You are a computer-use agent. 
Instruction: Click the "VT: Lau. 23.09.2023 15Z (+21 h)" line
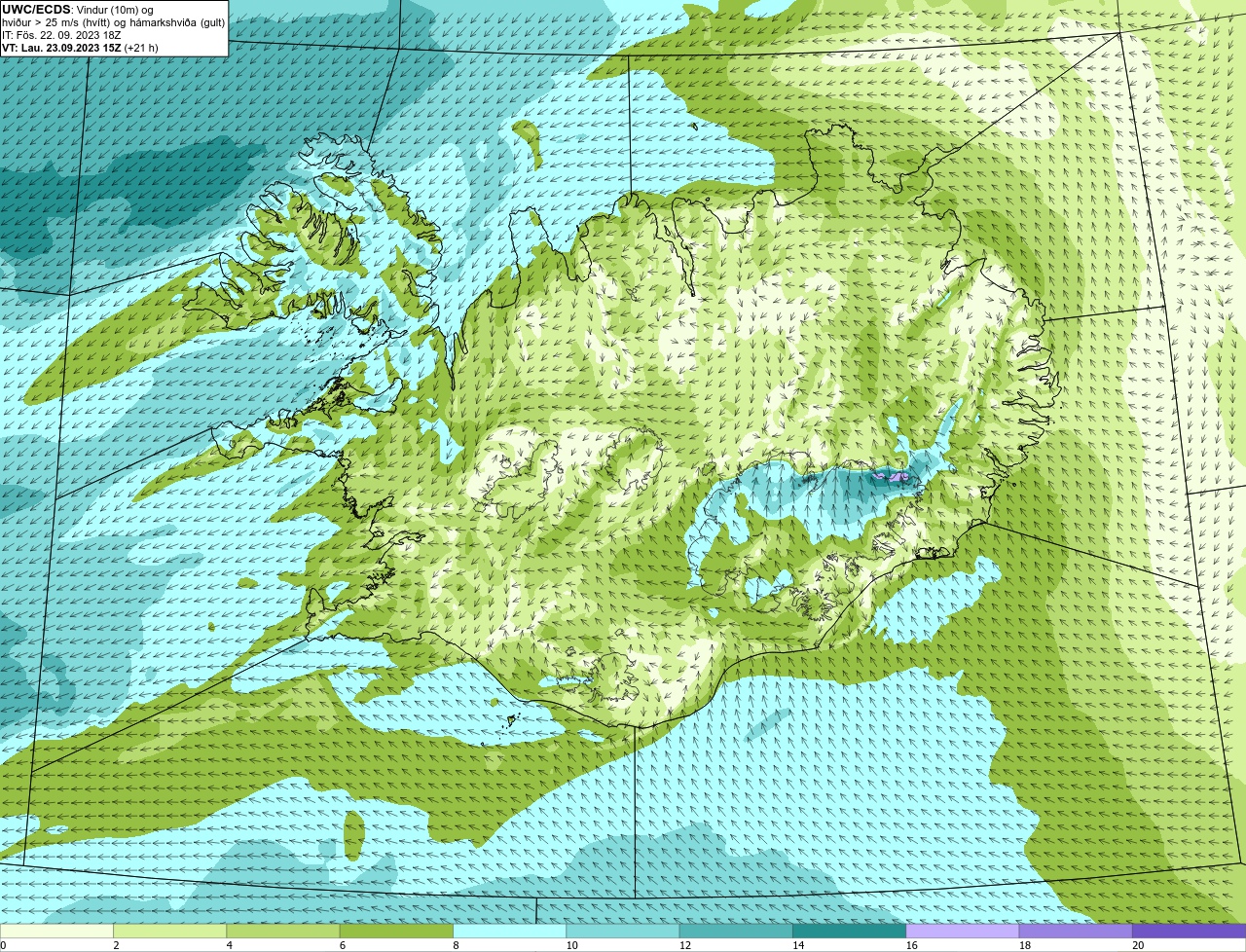pyautogui.click(x=80, y=47)
